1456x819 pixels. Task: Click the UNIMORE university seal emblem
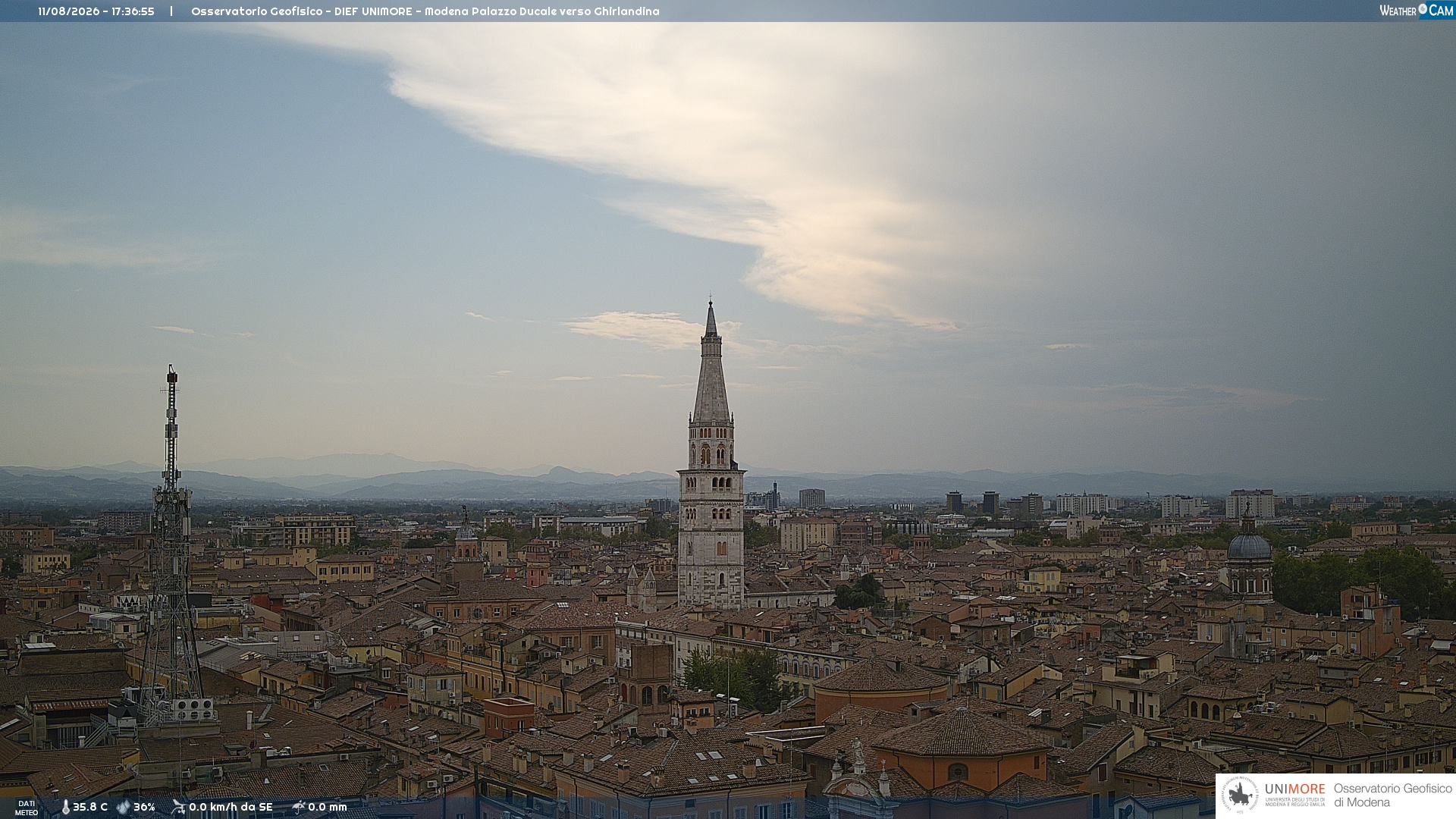1240,795
